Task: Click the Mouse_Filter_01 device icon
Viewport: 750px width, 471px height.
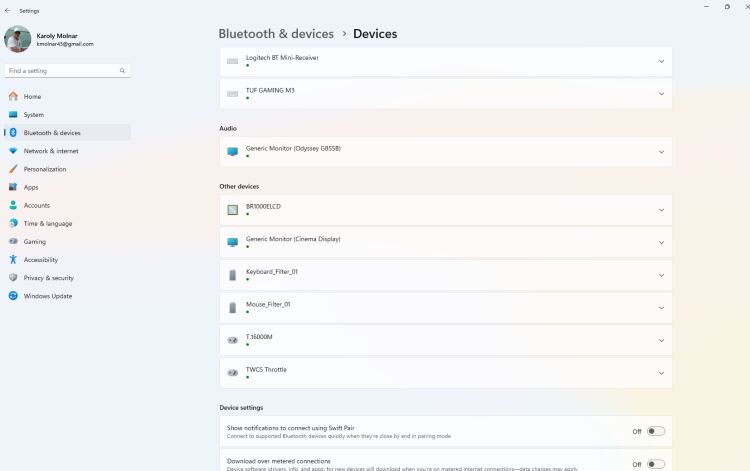Action: [x=232, y=307]
